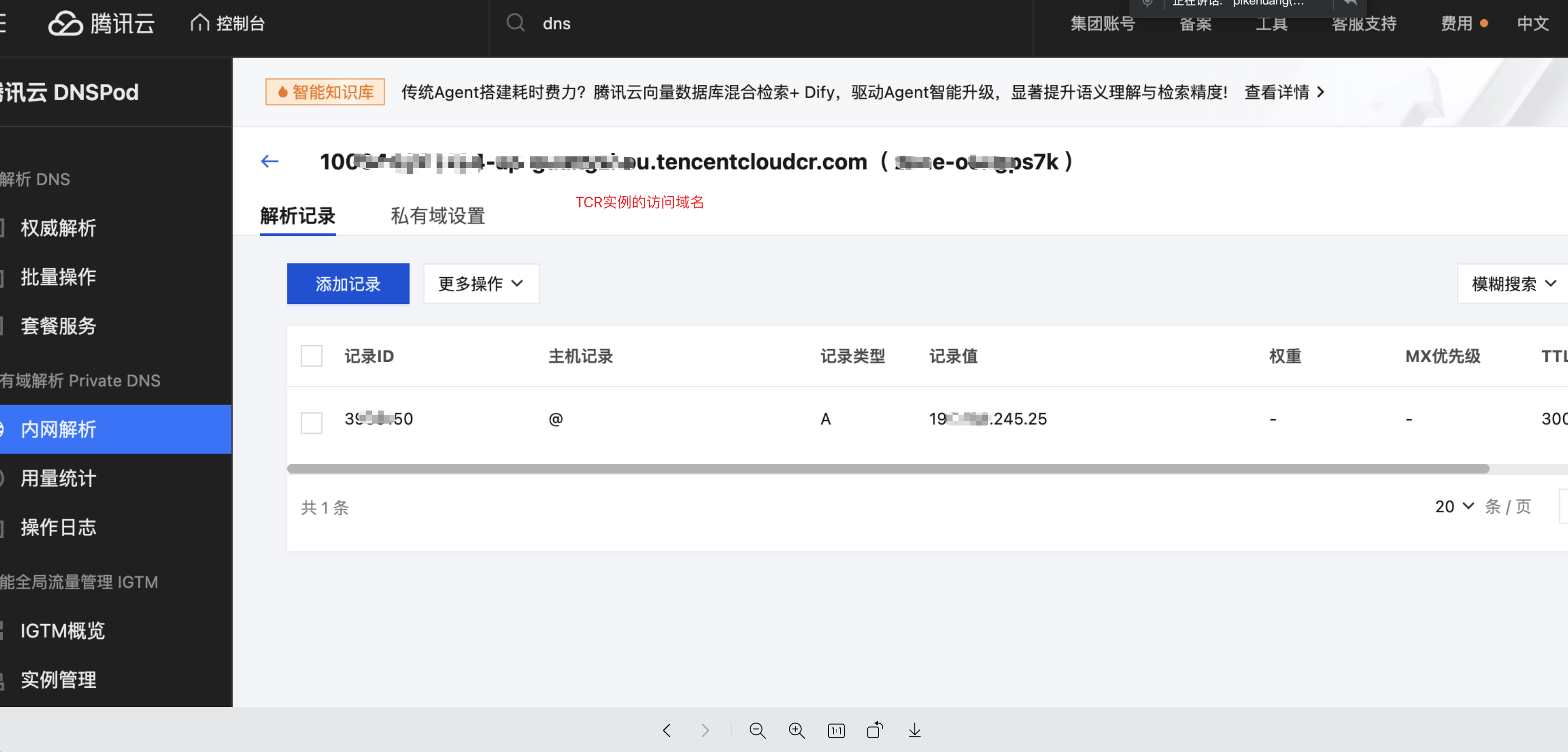Click the 记录类型 column header

click(852, 356)
